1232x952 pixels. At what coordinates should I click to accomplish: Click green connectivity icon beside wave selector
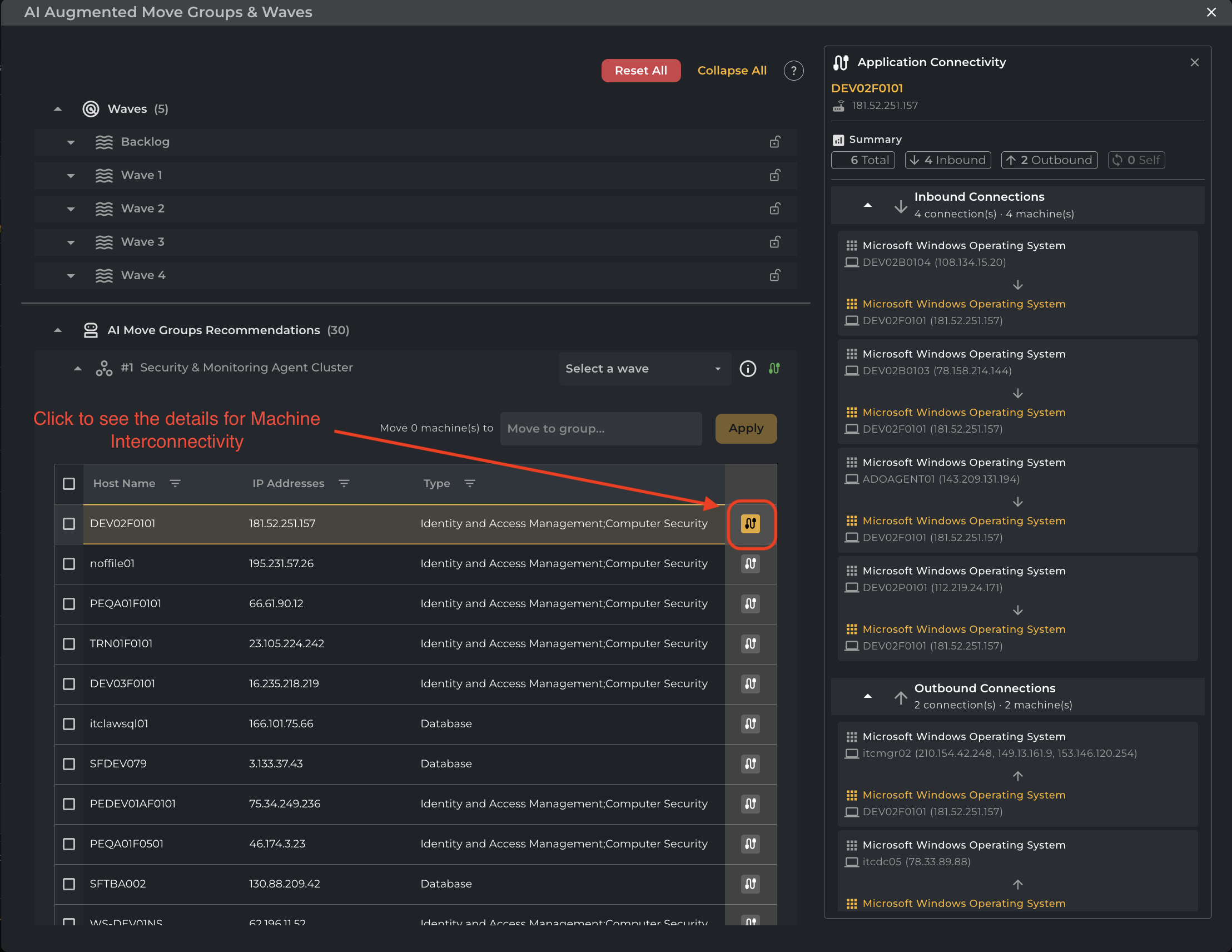[x=774, y=369]
